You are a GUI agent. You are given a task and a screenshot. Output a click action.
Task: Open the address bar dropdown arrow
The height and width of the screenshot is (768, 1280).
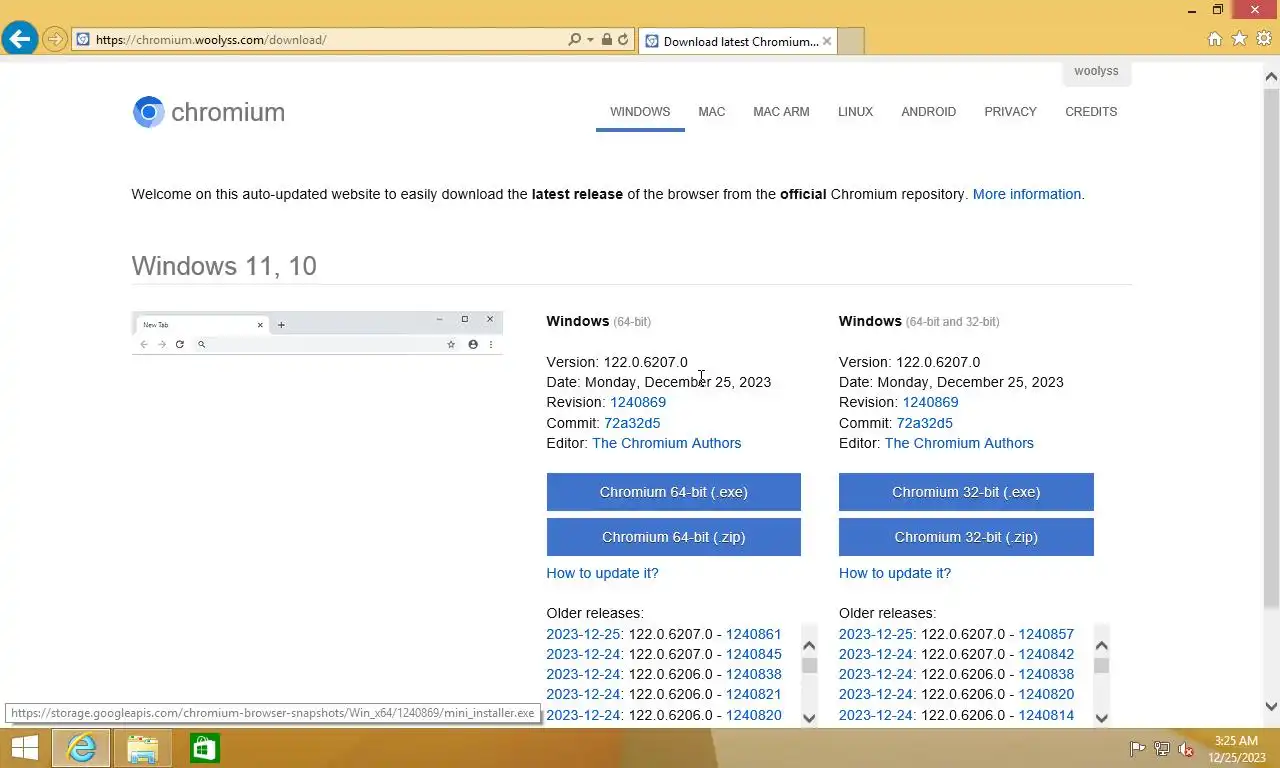[590, 40]
